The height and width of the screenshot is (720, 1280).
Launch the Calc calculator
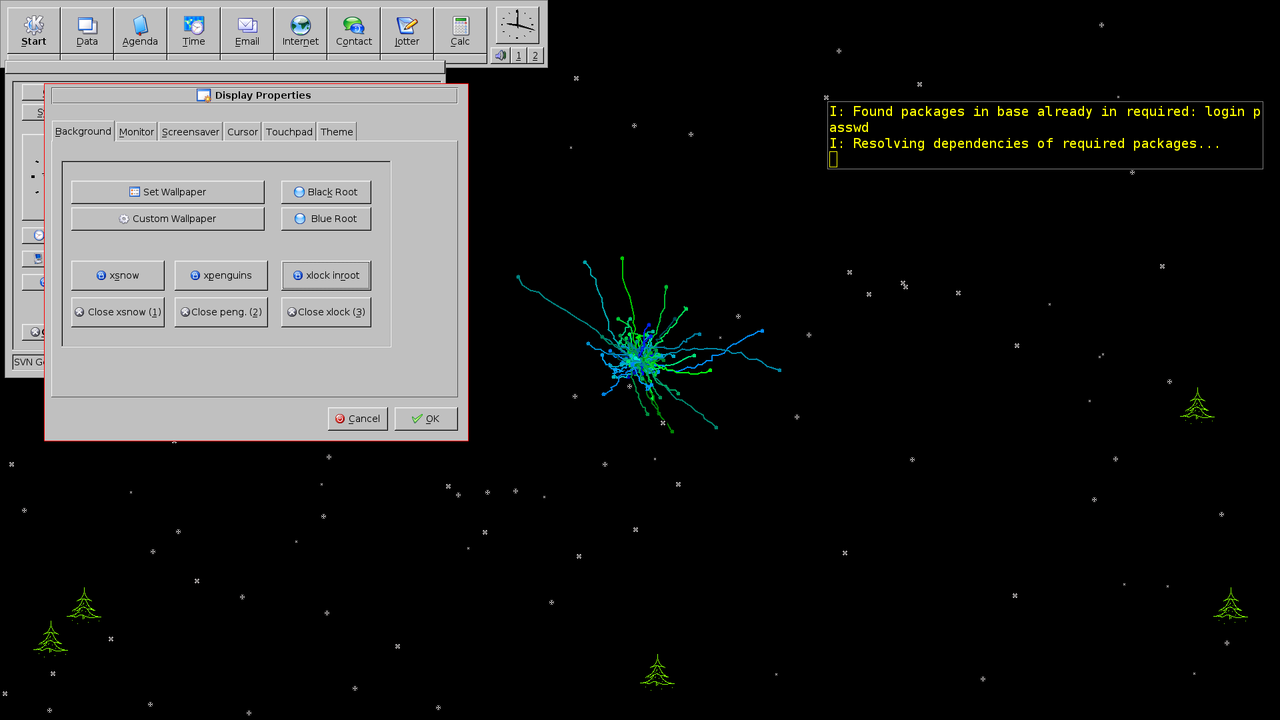460,30
